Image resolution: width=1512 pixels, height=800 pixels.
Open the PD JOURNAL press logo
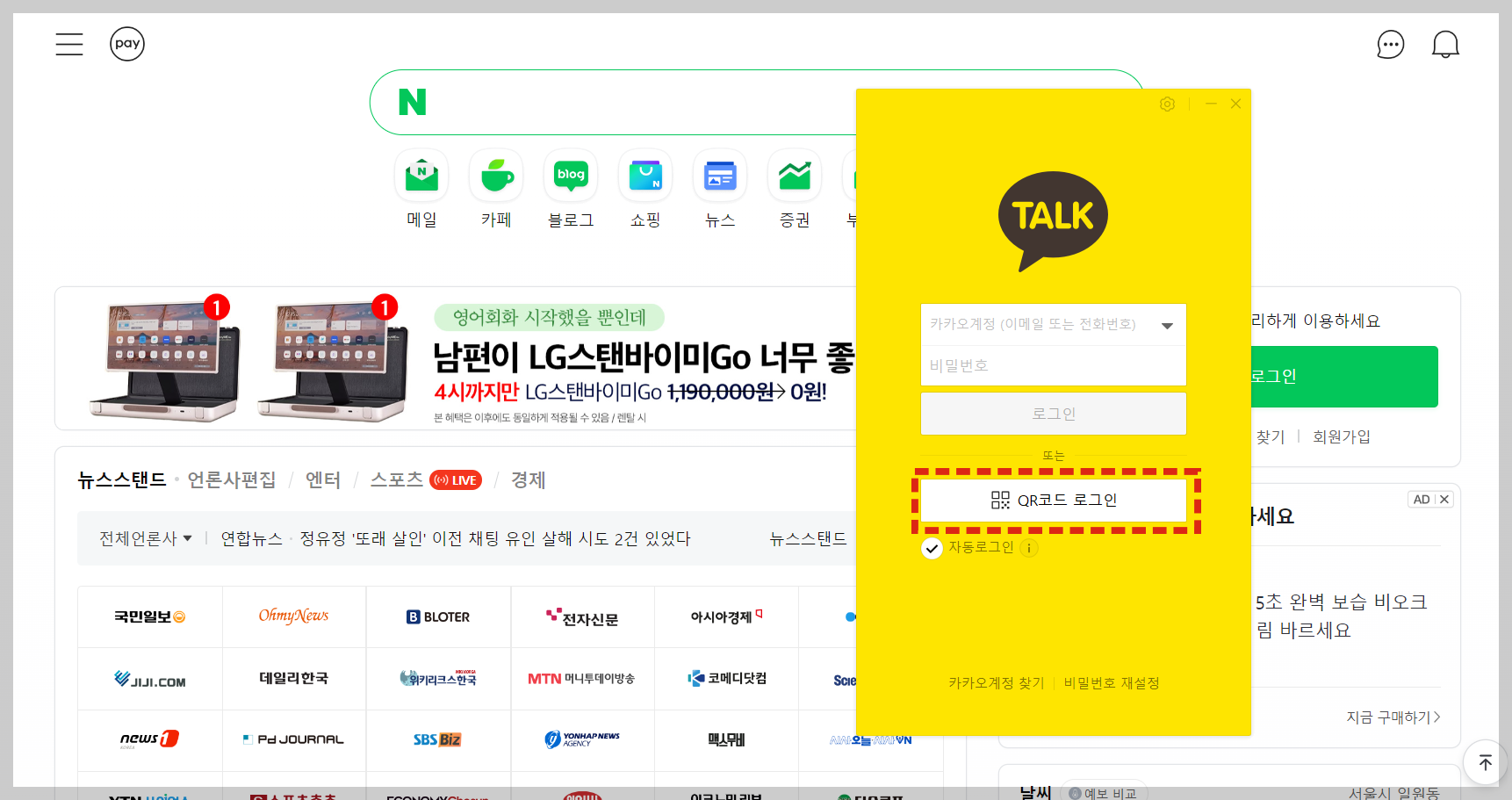pos(294,740)
